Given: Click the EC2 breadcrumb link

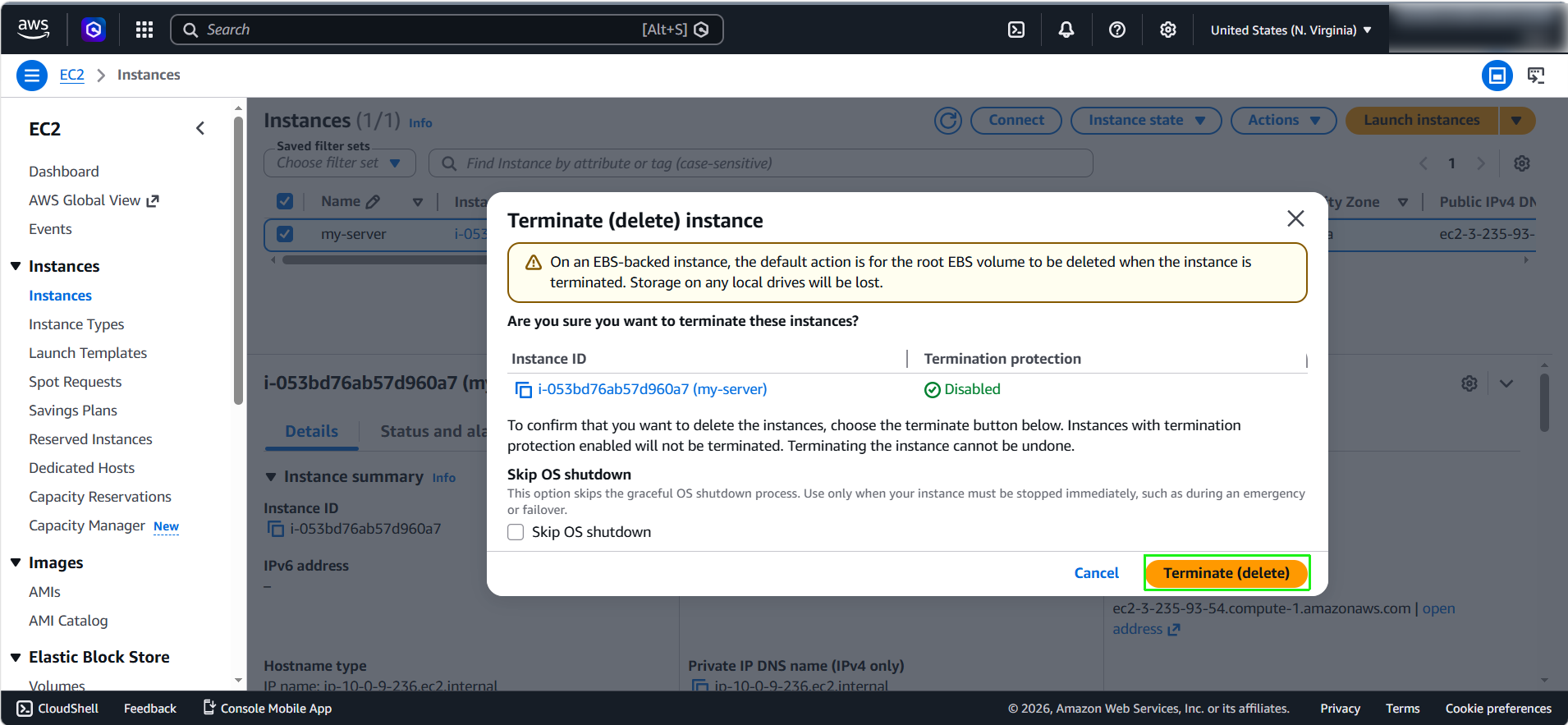Looking at the screenshot, I should 72,76.
